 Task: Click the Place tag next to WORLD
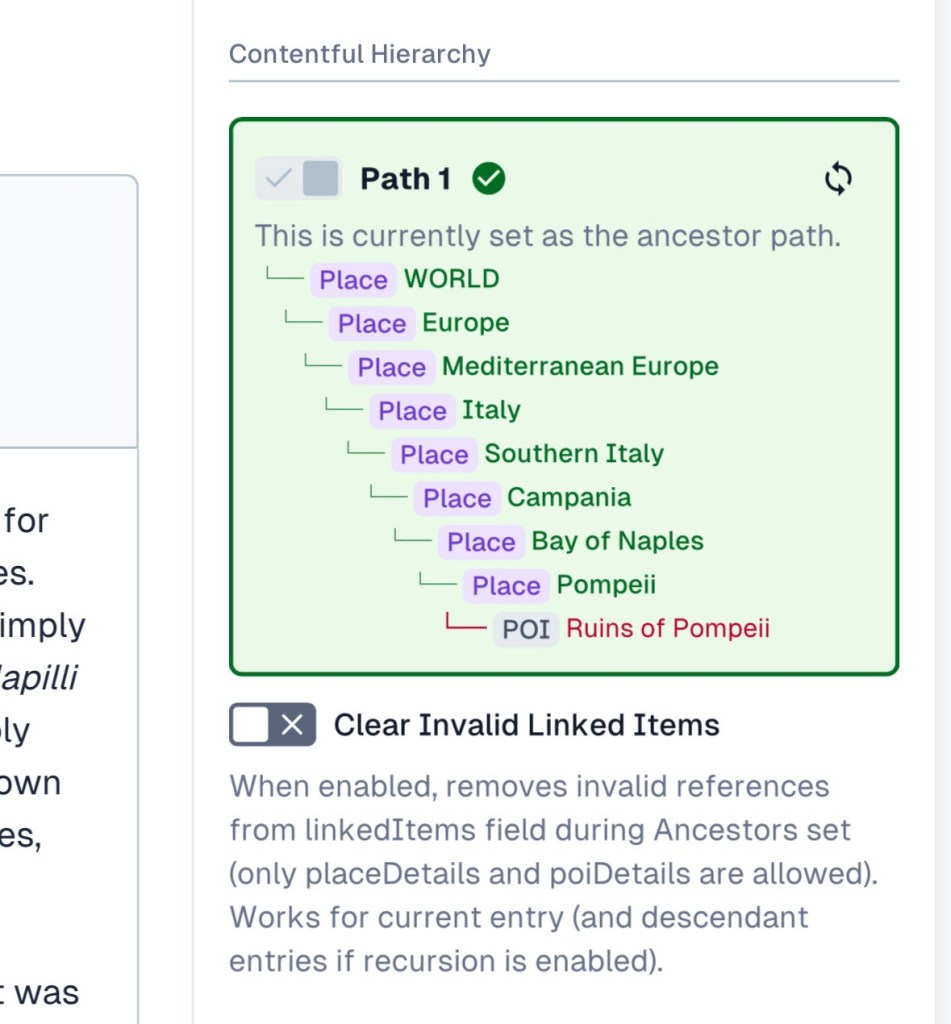[353, 280]
